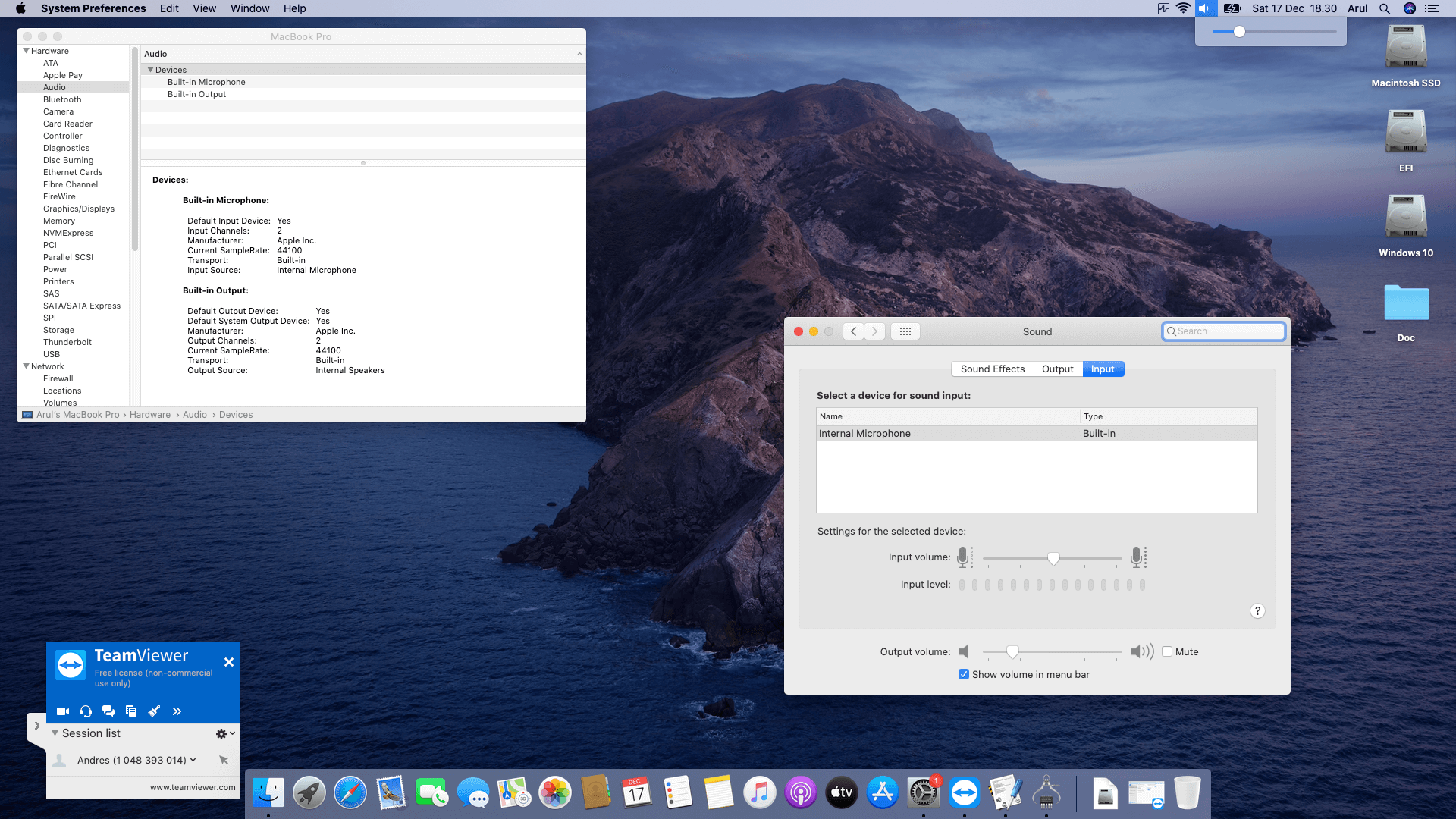The height and width of the screenshot is (819, 1456).
Task: Uncheck Show volume in menu bar
Action: (x=964, y=674)
